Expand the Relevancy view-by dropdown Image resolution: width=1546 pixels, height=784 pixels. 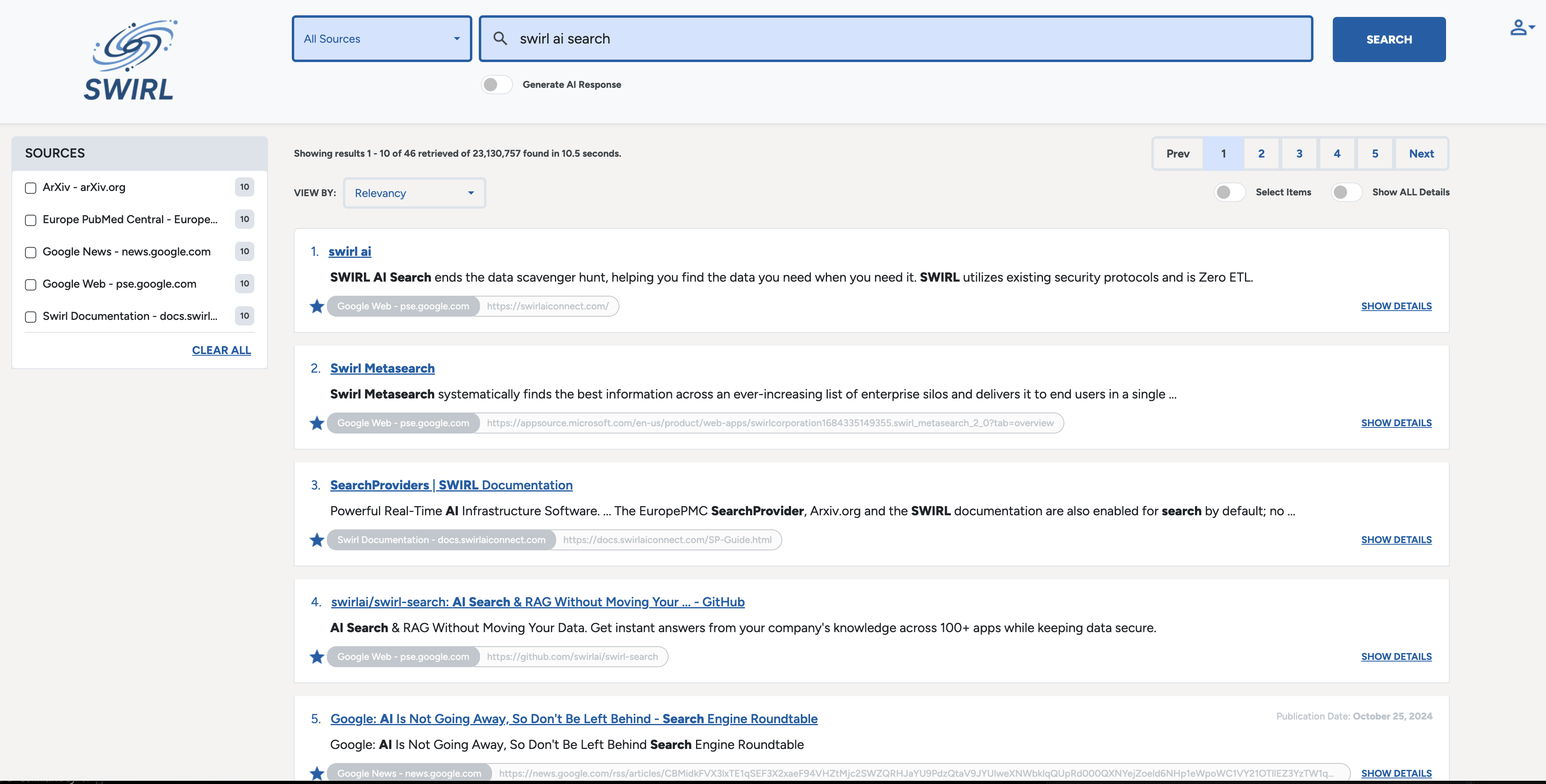[414, 193]
